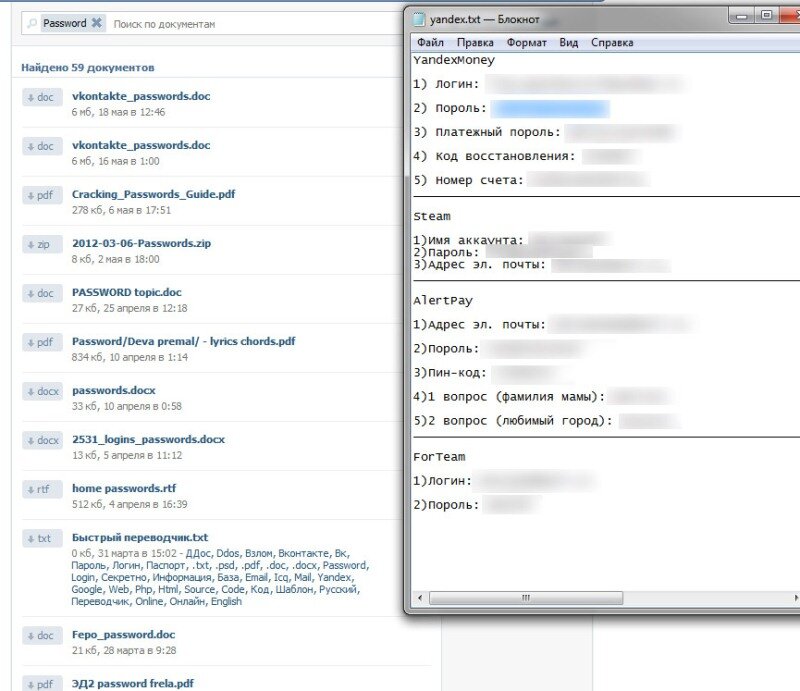Screen dimensions: 800x691
Task: Open 2012-03-06-Passwords.zip link
Action: [x=141, y=243]
